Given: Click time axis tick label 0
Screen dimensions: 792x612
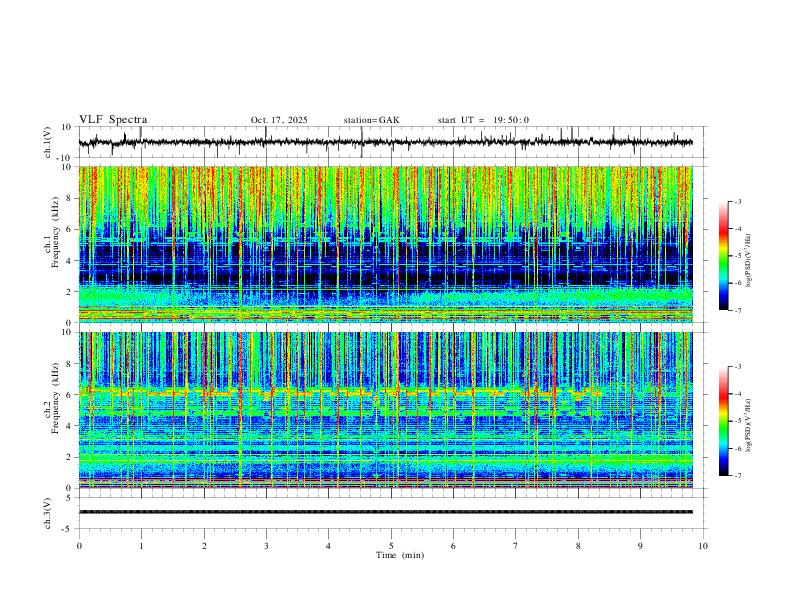Looking at the screenshot, I should tap(79, 546).
